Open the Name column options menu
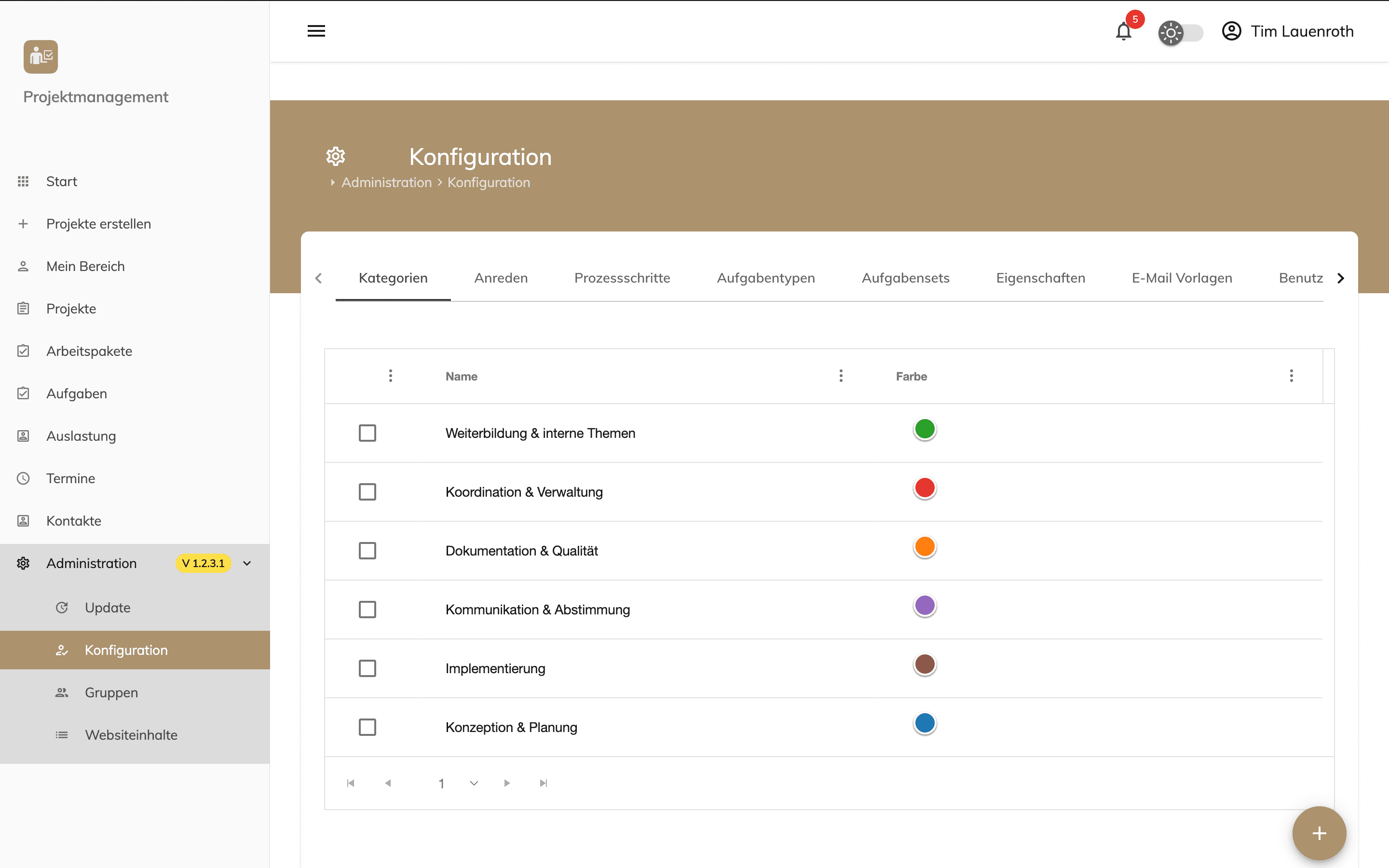The width and height of the screenshot is (1389, 868). [841, 376]
